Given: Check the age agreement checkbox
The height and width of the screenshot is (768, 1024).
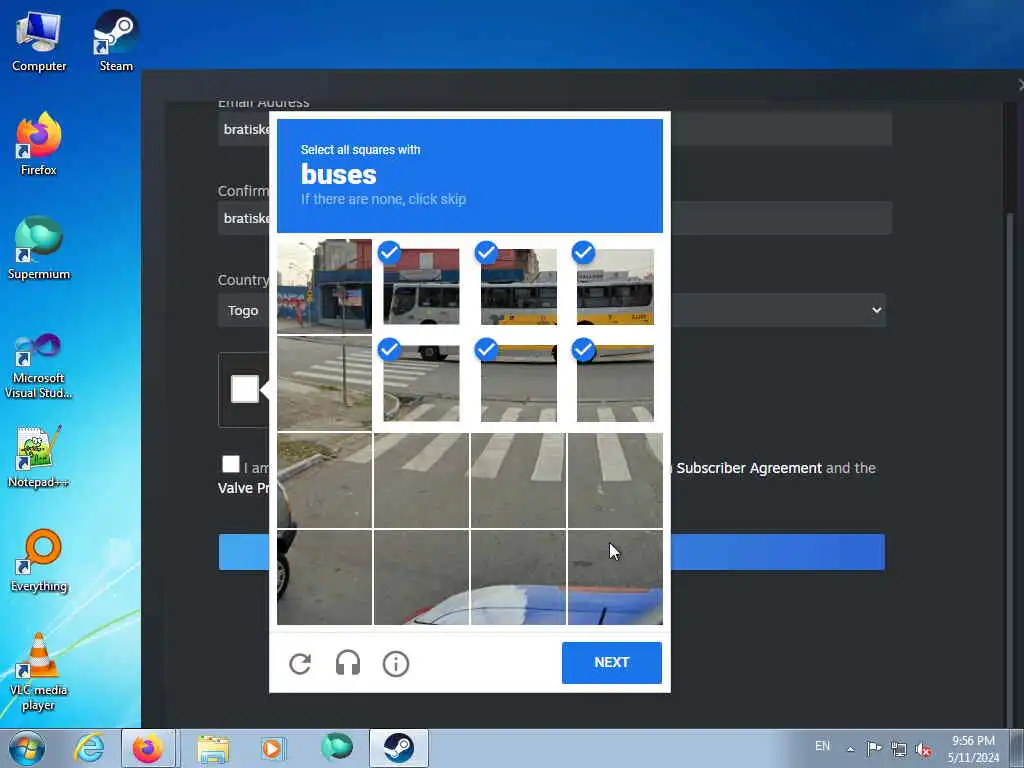Looking at the screenshot, I should 231,464.
